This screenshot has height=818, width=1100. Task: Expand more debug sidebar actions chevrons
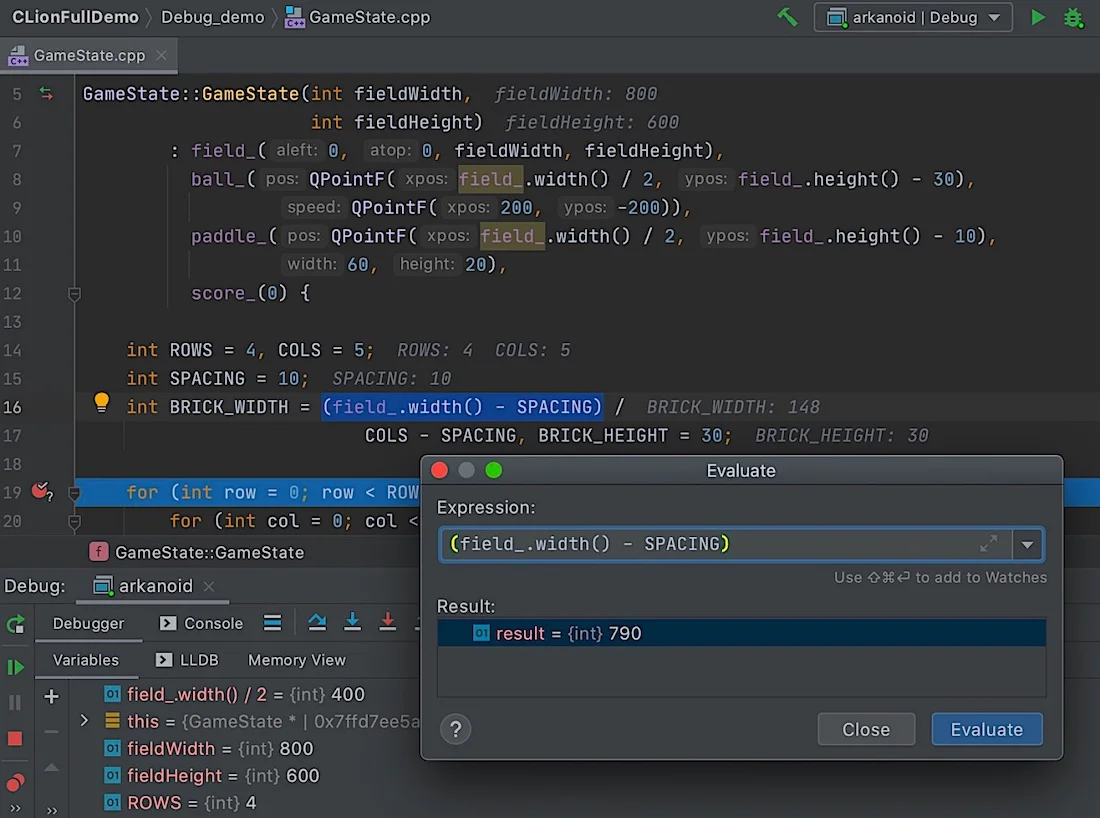coord(15,809)
